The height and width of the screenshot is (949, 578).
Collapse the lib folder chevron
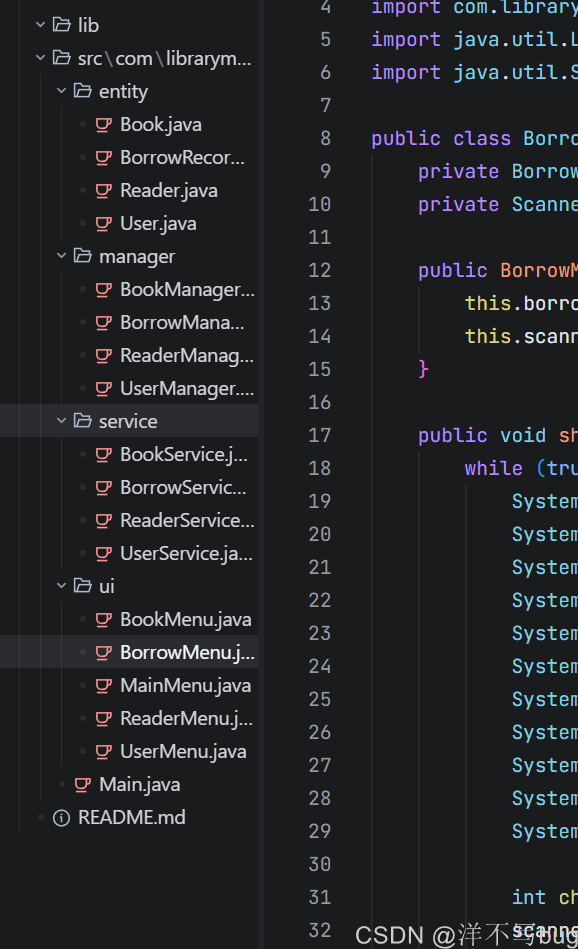[41, 25]
